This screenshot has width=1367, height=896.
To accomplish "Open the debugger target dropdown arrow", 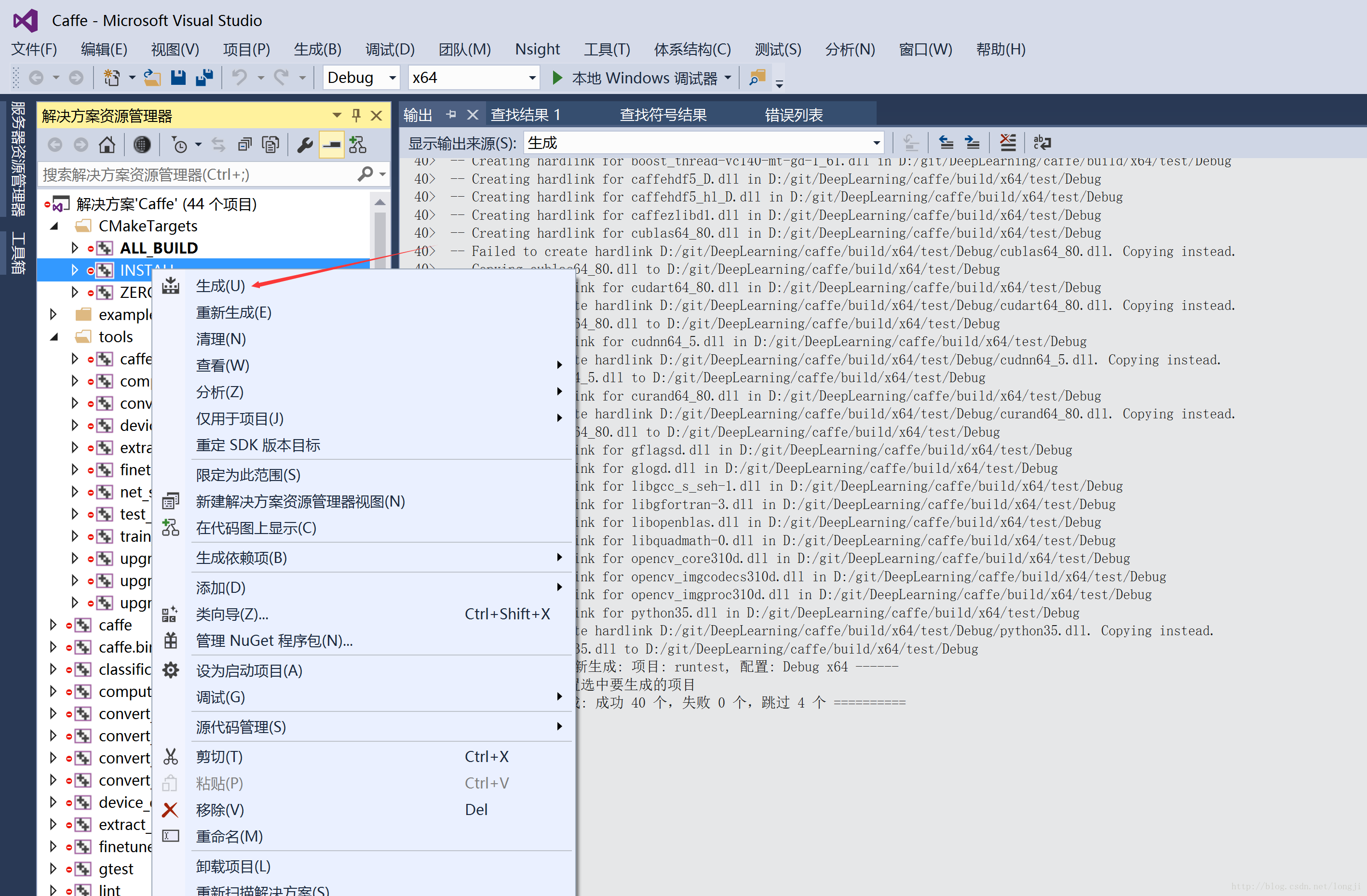I will [728, 78].
